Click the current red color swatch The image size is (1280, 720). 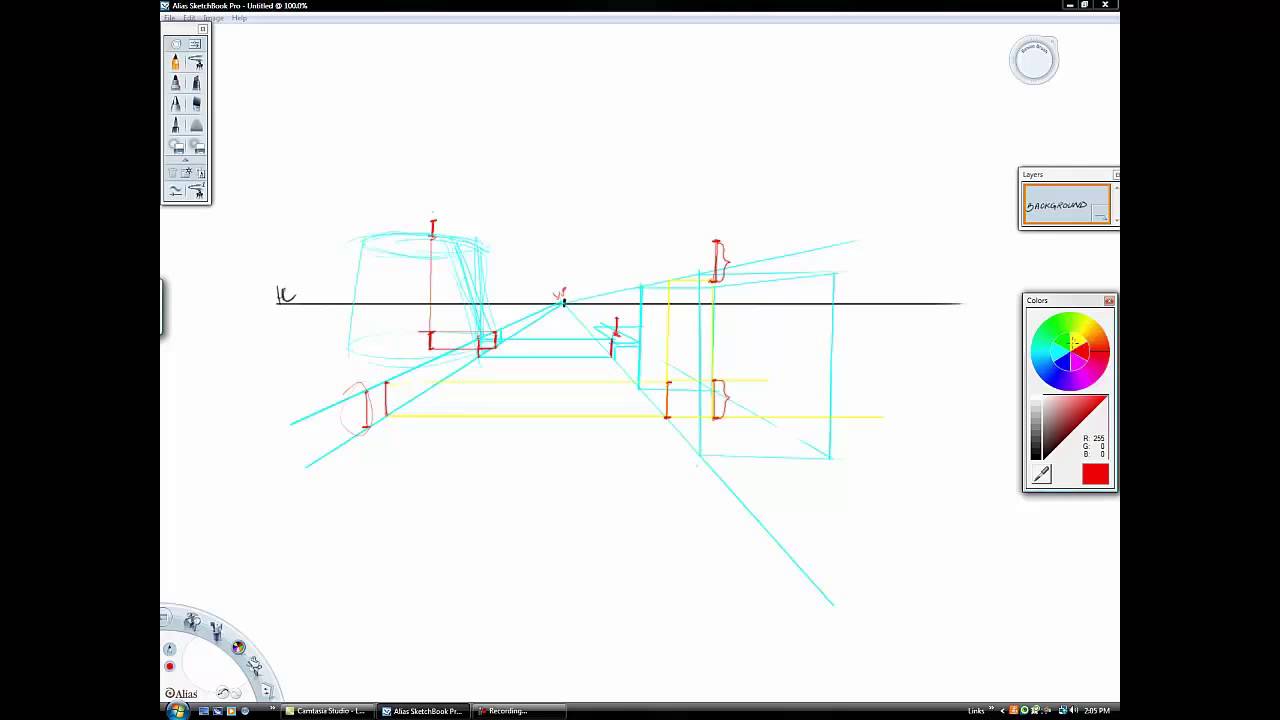click(x=1095, y=474)
